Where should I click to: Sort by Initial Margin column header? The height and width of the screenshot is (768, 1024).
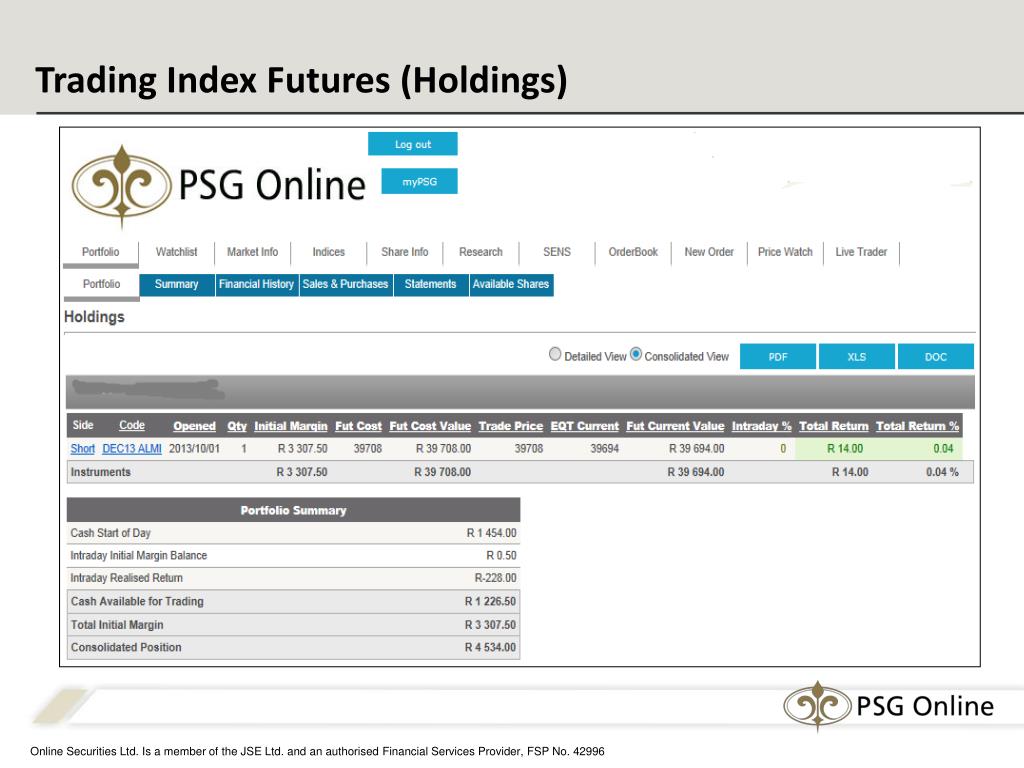[291, 426]
